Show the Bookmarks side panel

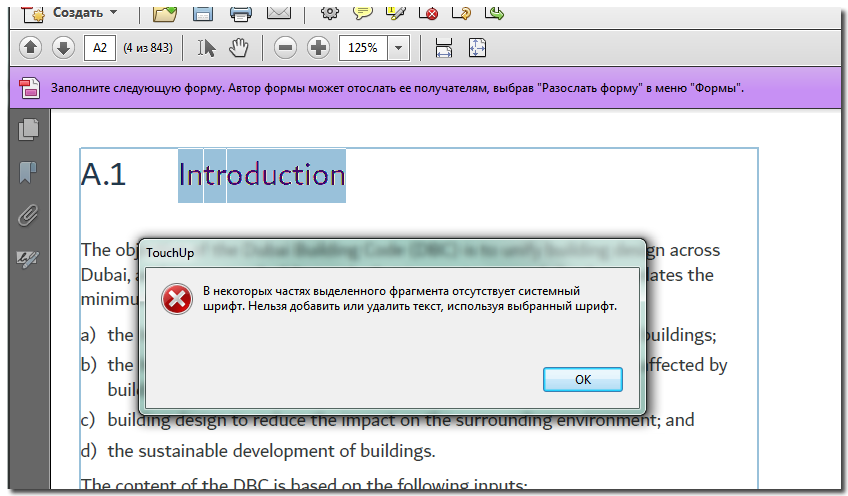[29, 172]
